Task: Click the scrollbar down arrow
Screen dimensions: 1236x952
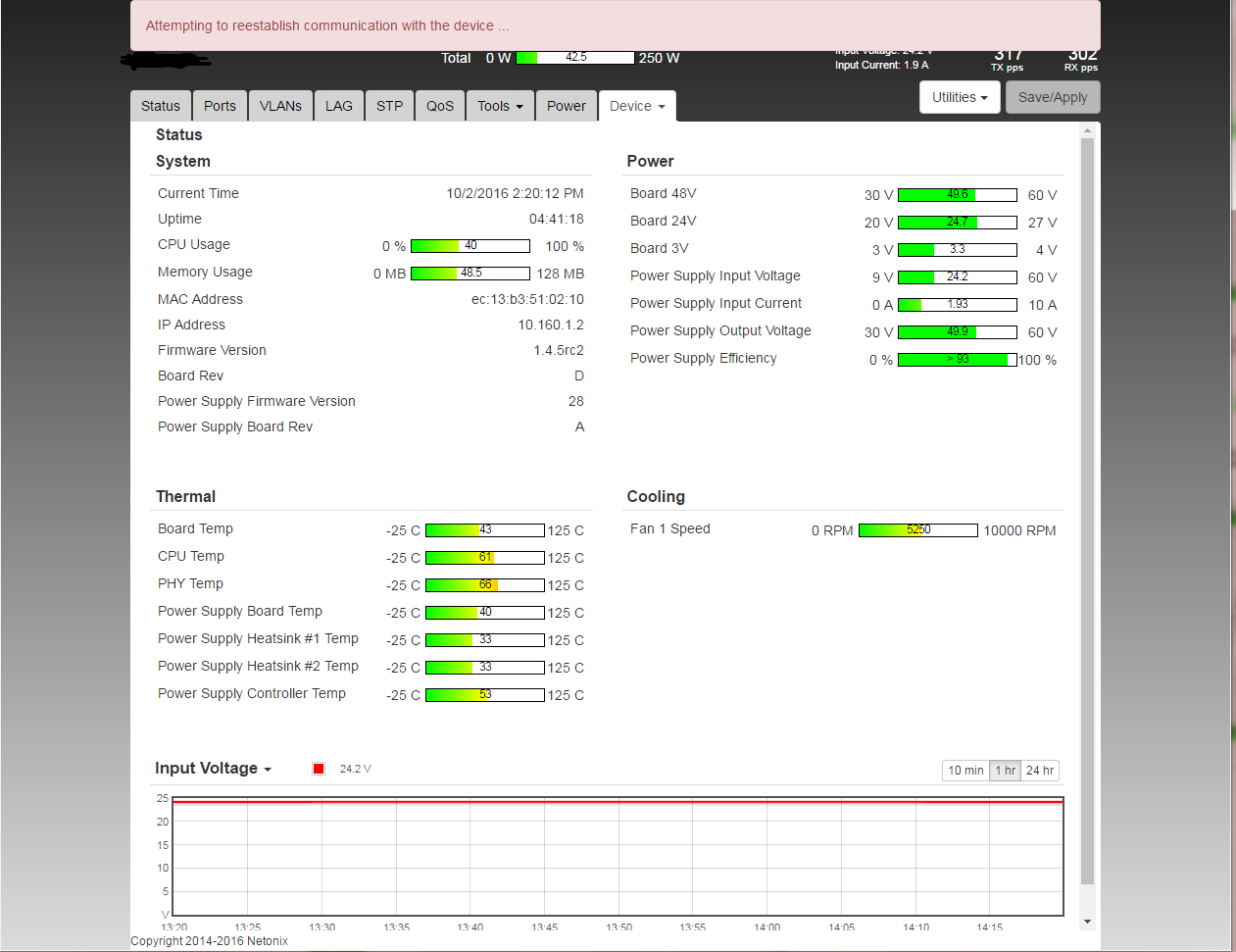Action: [x=1087, y=922]
